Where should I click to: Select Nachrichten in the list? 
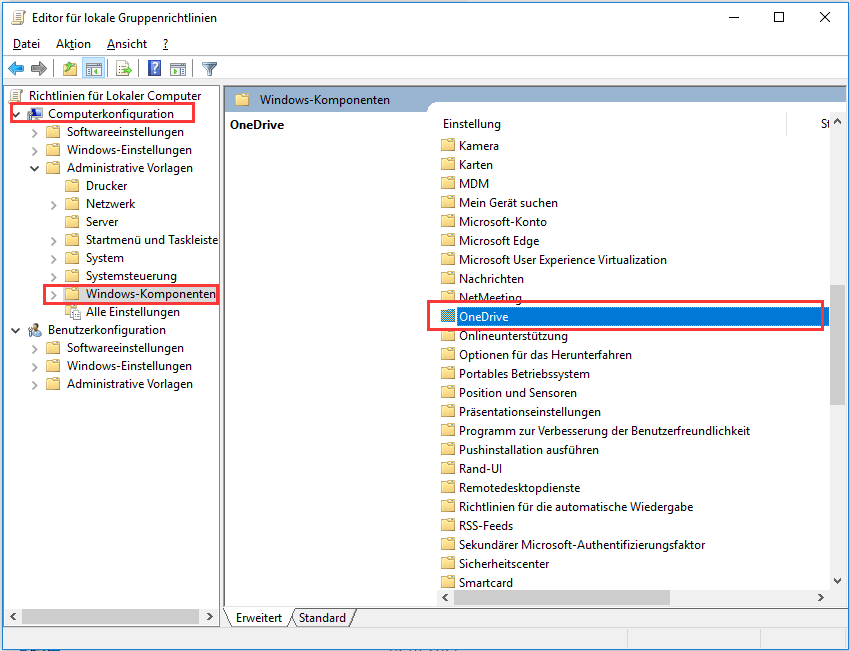pyautogui.click(x=491, y=278)
